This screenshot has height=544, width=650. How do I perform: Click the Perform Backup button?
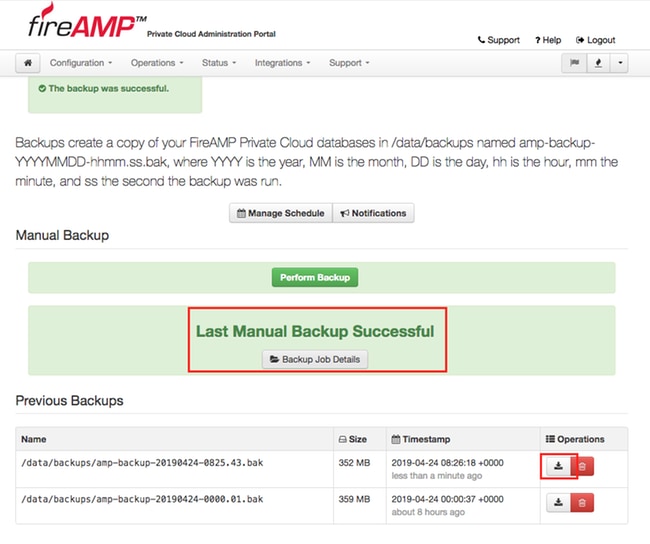[x=315, y=277]
